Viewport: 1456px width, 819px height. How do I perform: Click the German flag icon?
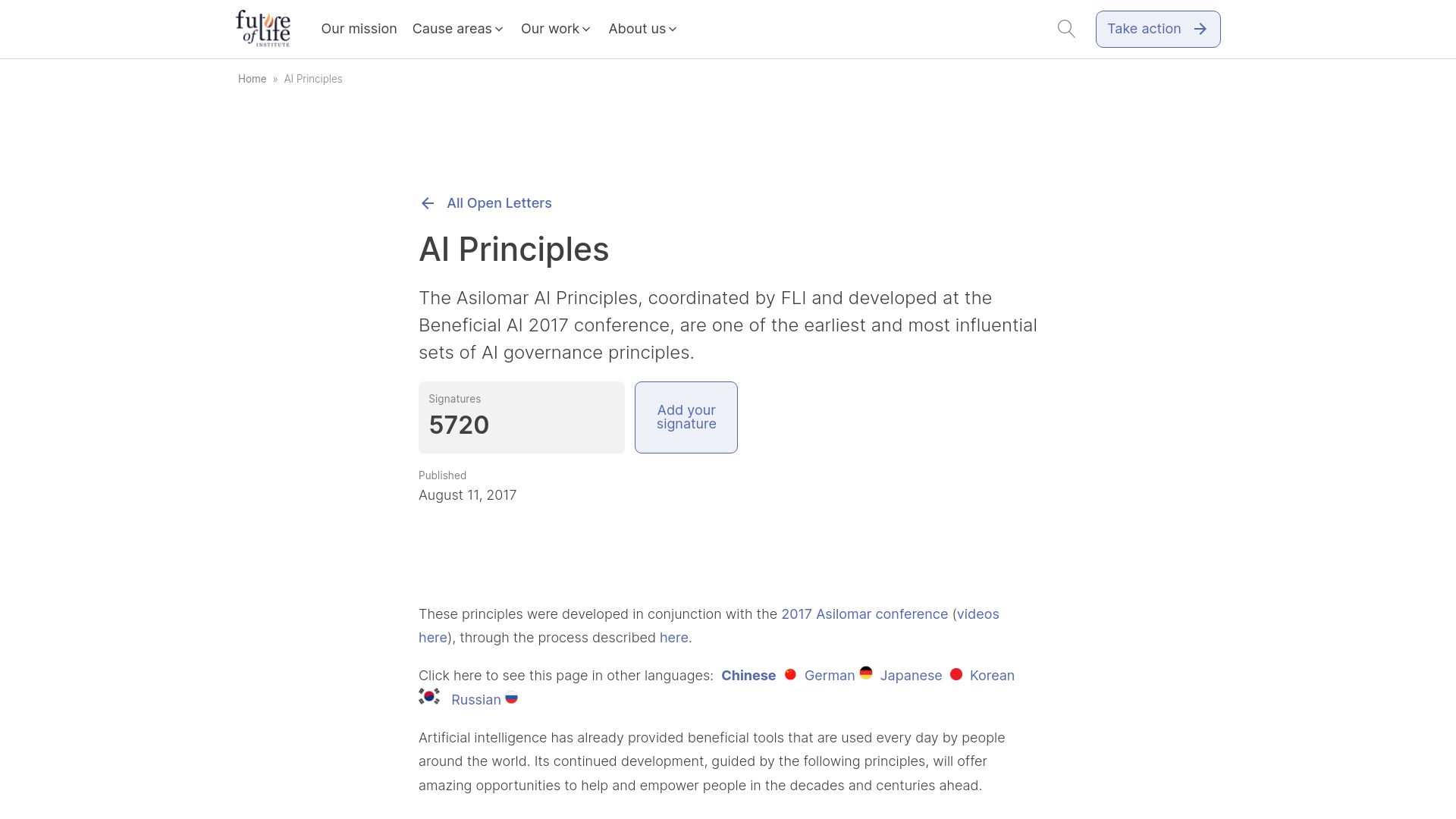[x=866, y=673]
